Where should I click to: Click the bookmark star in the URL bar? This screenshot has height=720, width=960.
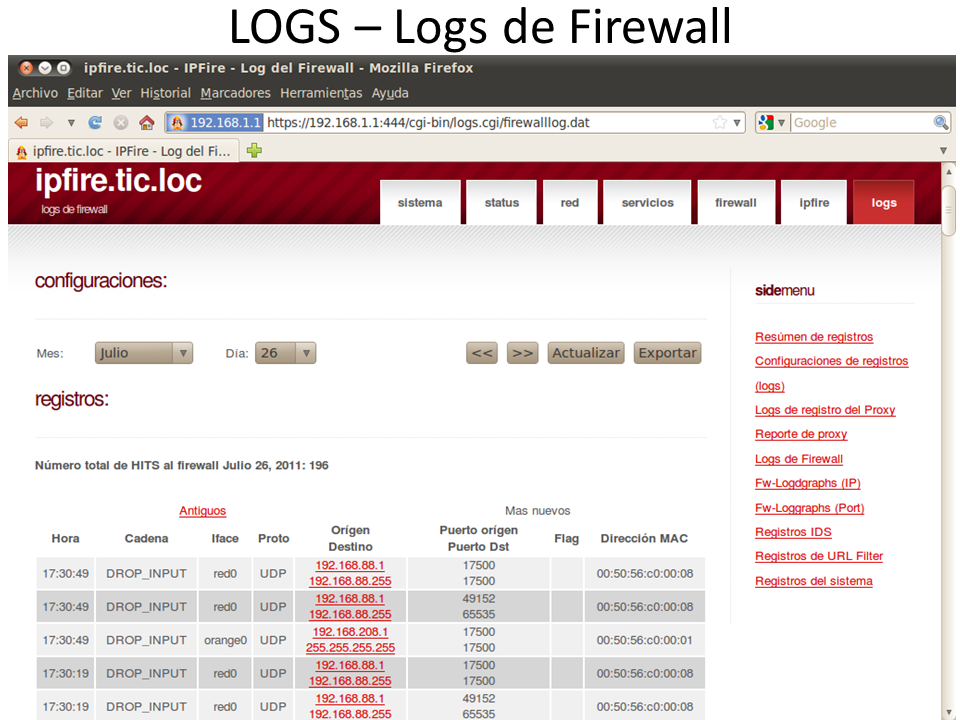[719, 123]
